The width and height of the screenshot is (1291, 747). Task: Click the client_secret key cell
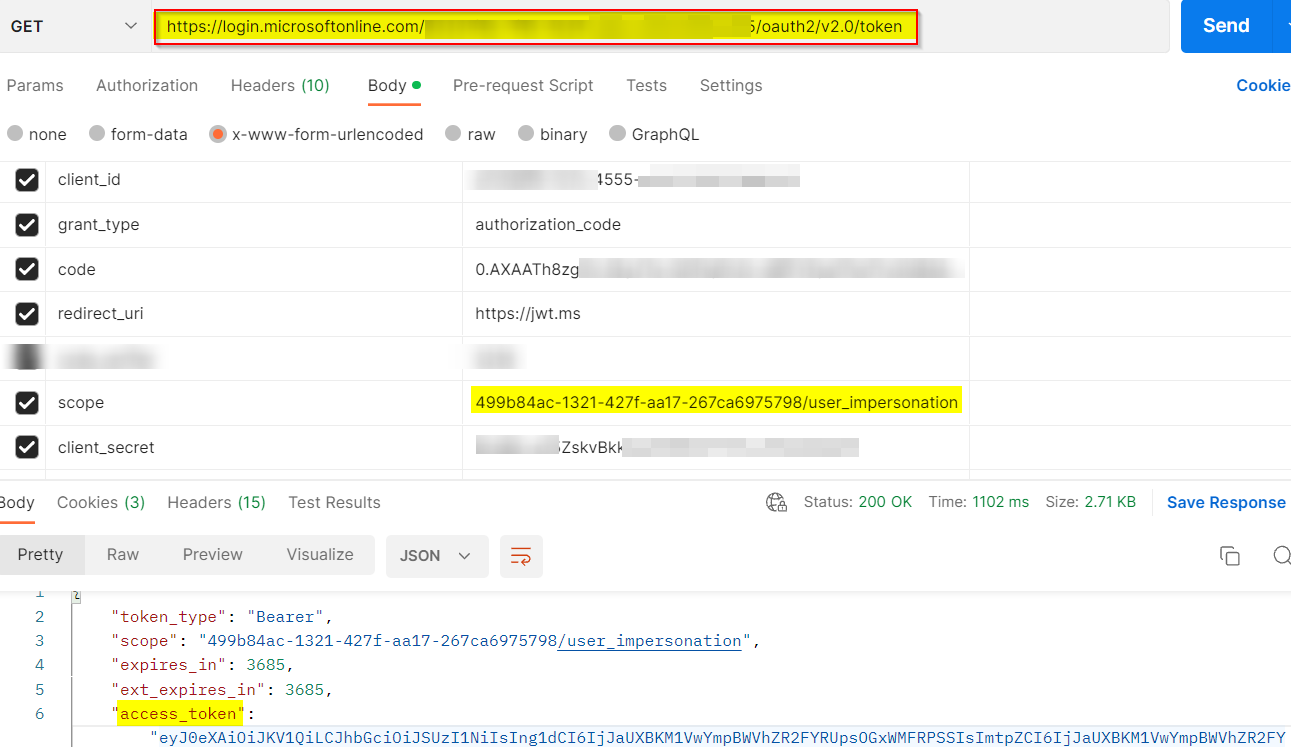pos(254,447)
